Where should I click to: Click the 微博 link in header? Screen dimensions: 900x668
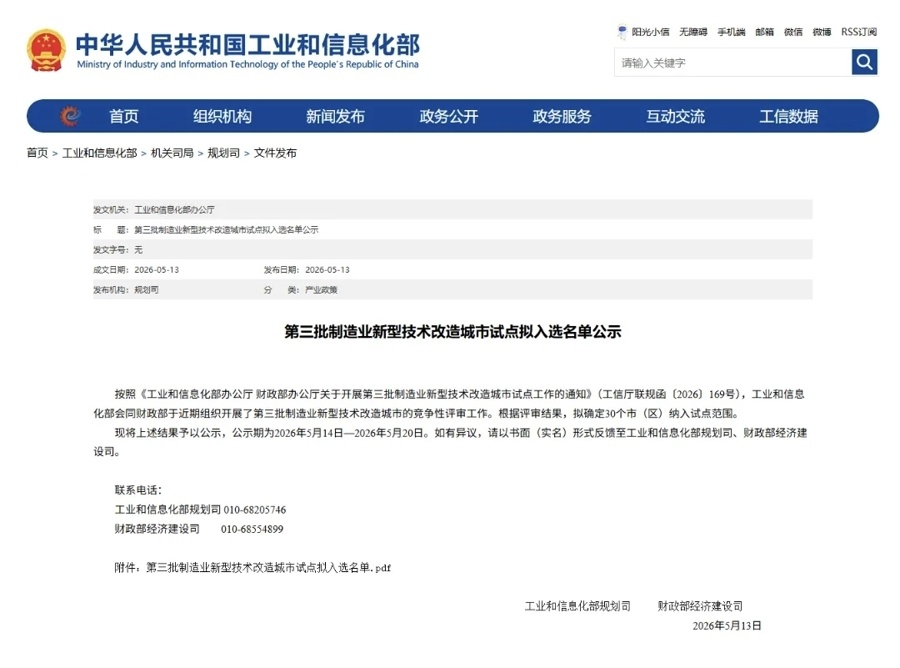[822, 32]
